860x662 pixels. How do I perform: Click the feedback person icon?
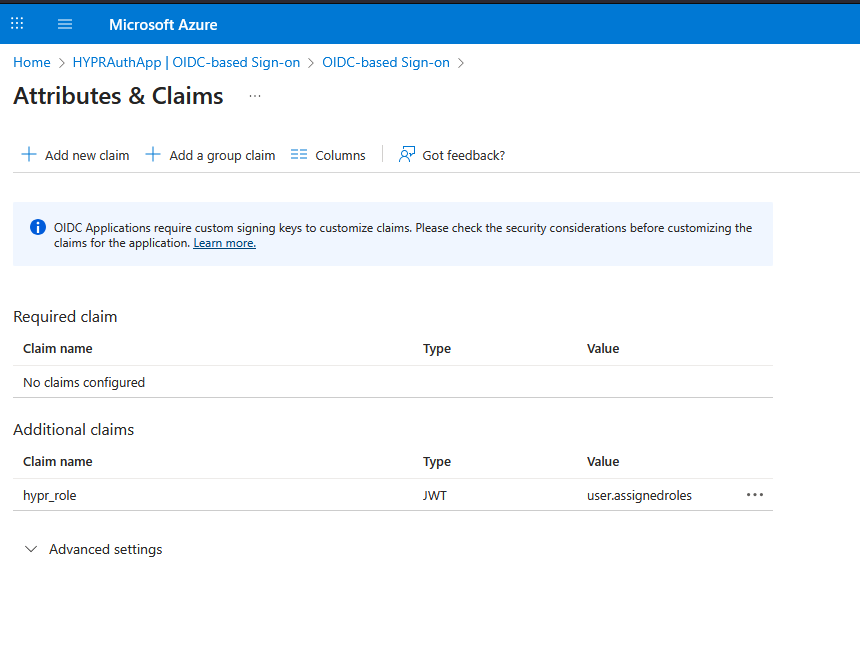click(x=406, y=154)
